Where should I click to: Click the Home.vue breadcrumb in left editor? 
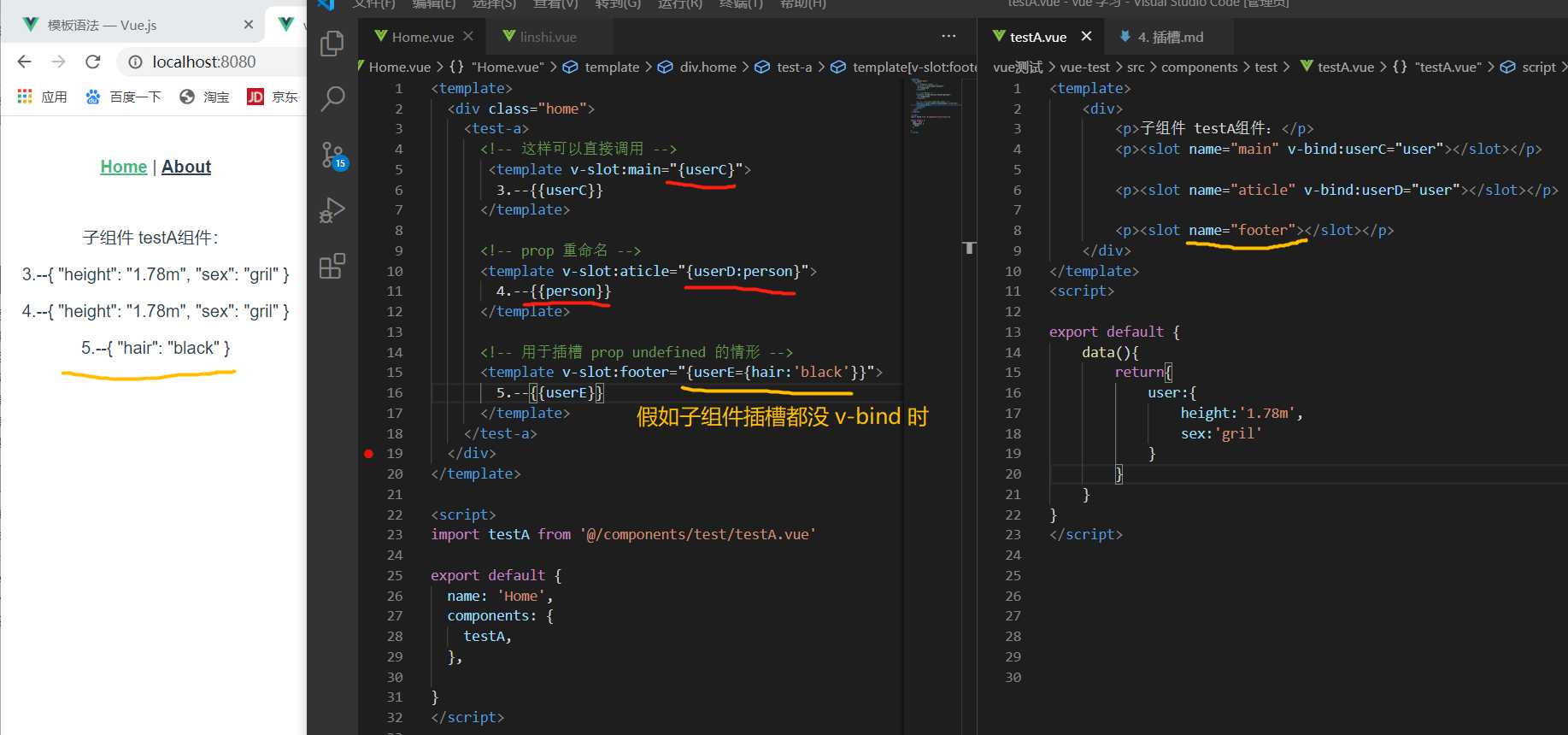400,67
